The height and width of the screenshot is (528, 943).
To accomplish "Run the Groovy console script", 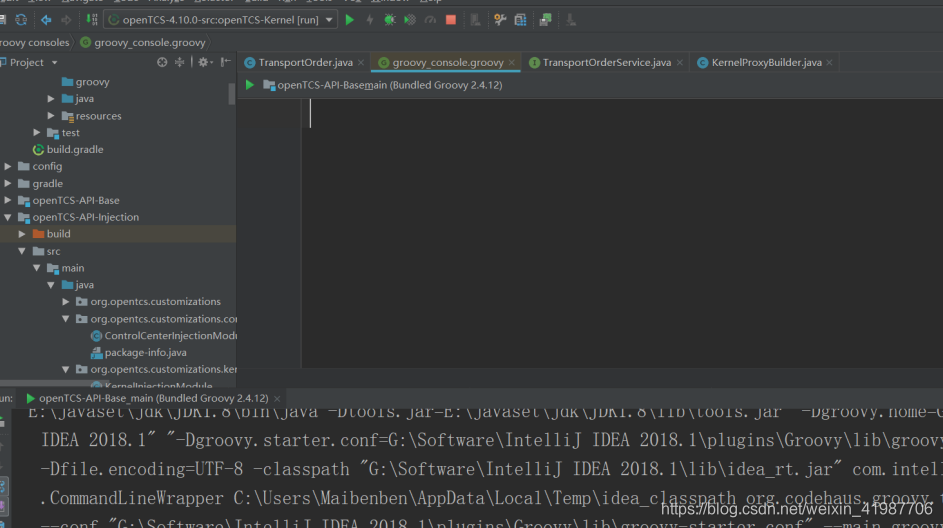I will [250, 85].
